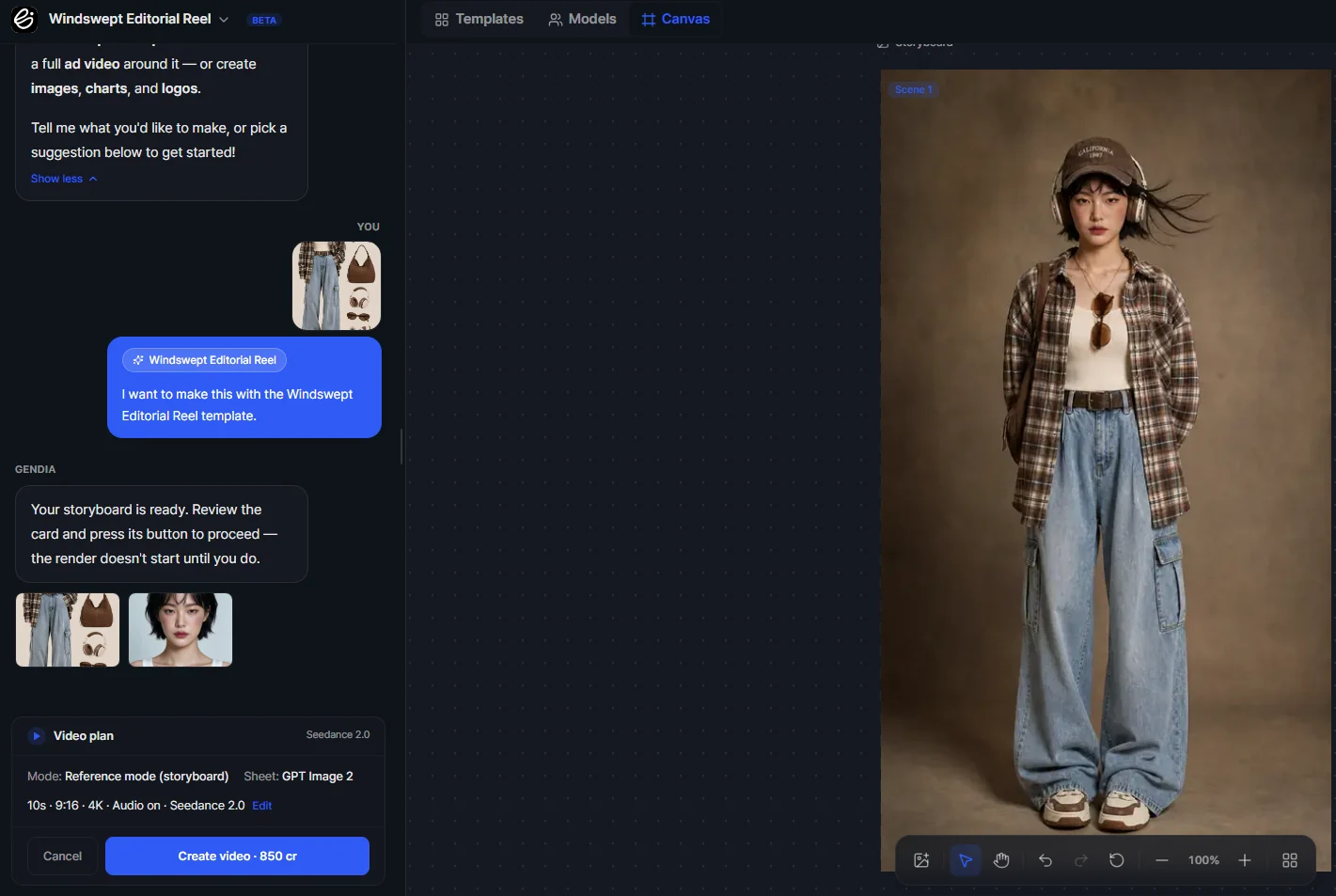
Task: Click the 100% zoom level value
Action: point(1203,860)
